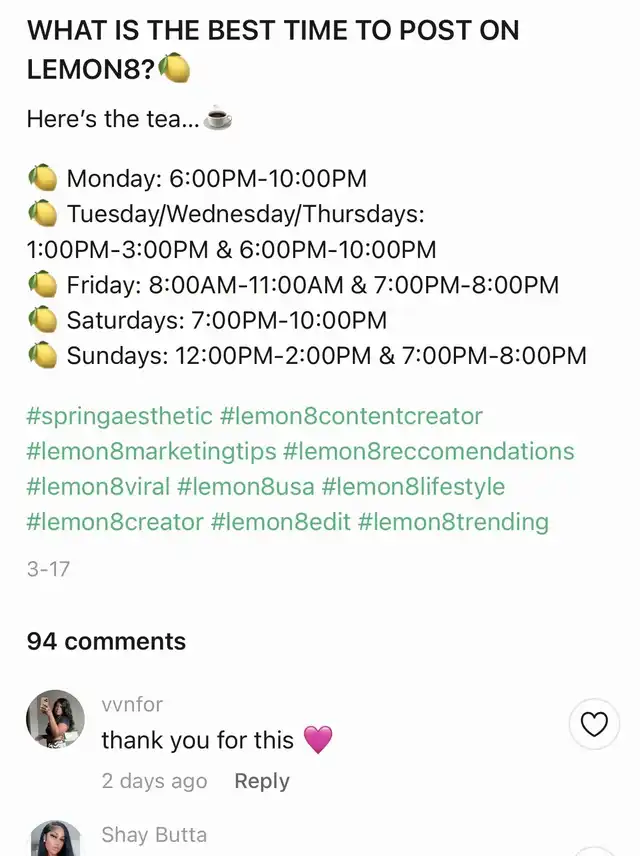Open the #lemon8viral hashtag
This screenshot has width=640, height=856.
pos(98,487)
